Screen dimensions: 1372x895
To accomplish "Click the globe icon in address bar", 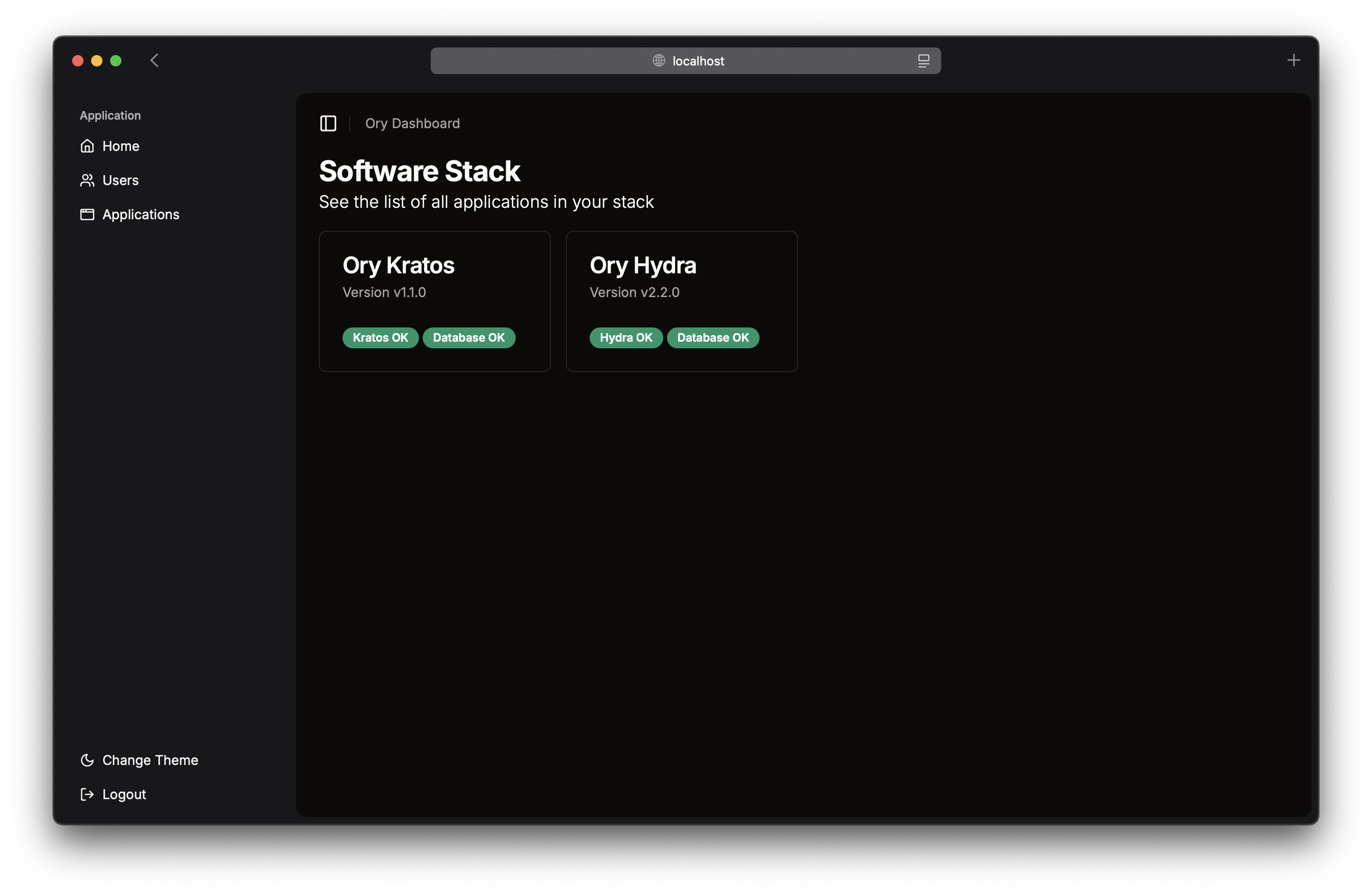I will pos(658,61).
